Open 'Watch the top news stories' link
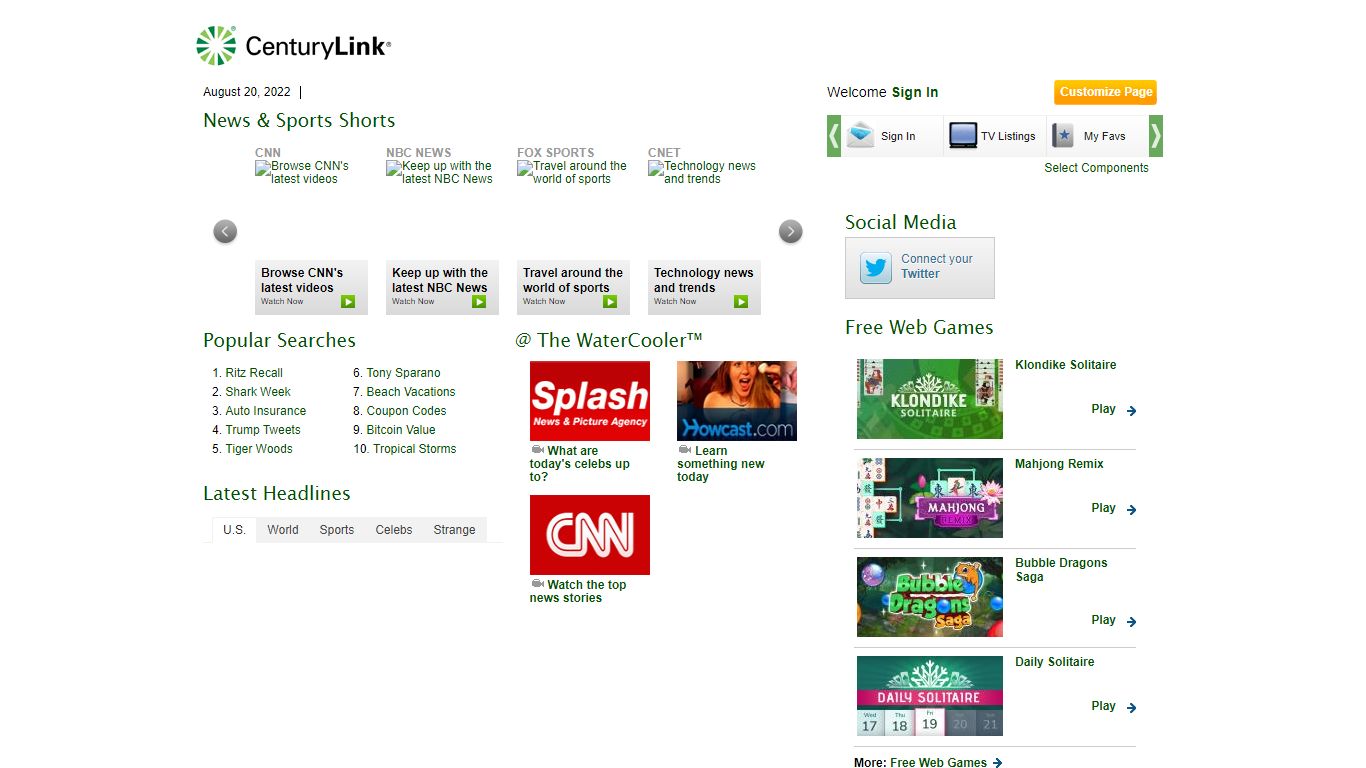This screenshot has width=1366, height=768. 578,591
